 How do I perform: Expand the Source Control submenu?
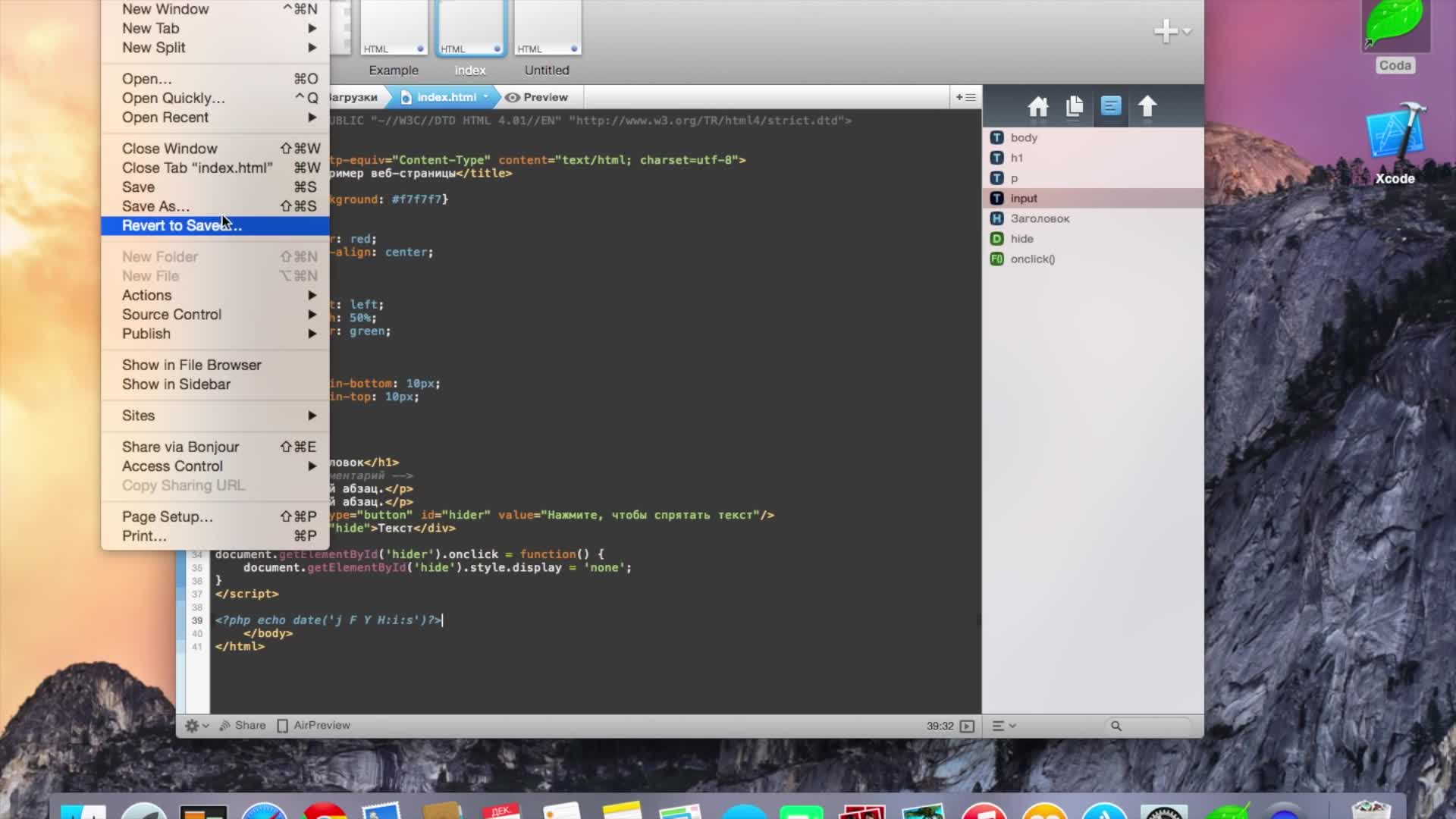point(215,314)
